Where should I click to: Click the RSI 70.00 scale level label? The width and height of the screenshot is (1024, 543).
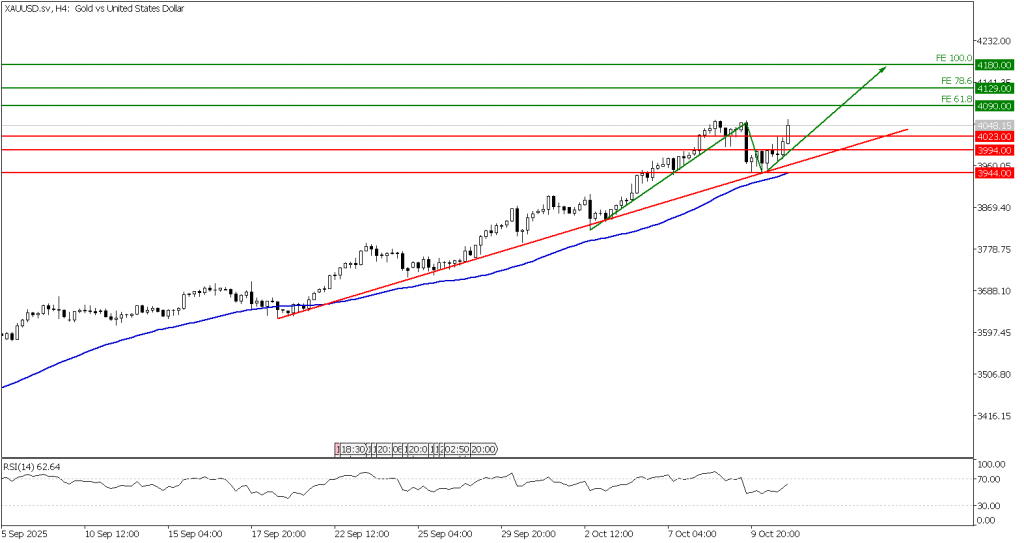pos(992,480)
